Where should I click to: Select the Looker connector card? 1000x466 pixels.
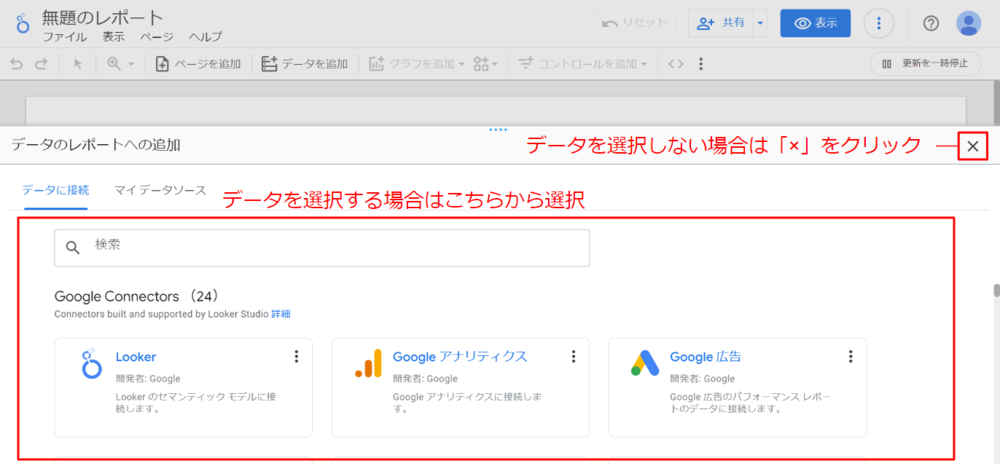pyautogui.click(x=184, y=388)
